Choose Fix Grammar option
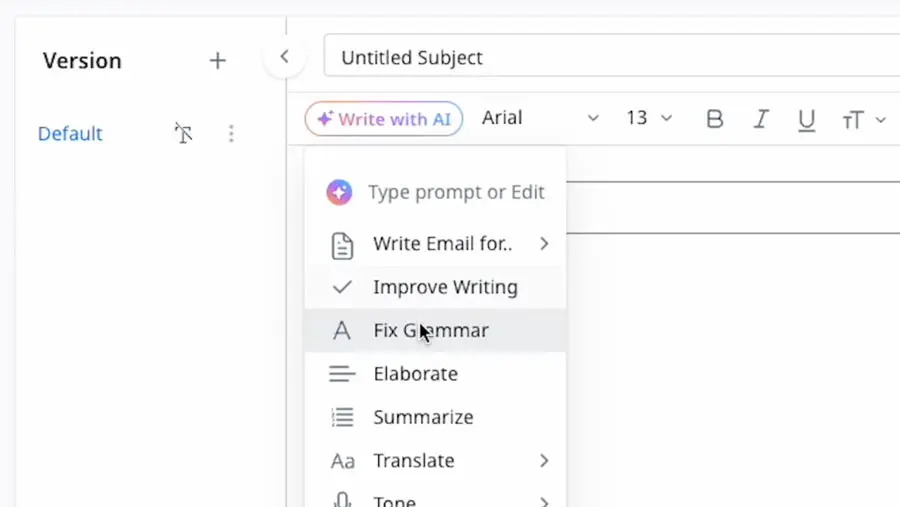Viewport: 900px width, 507px height. (x=431, y=330)
